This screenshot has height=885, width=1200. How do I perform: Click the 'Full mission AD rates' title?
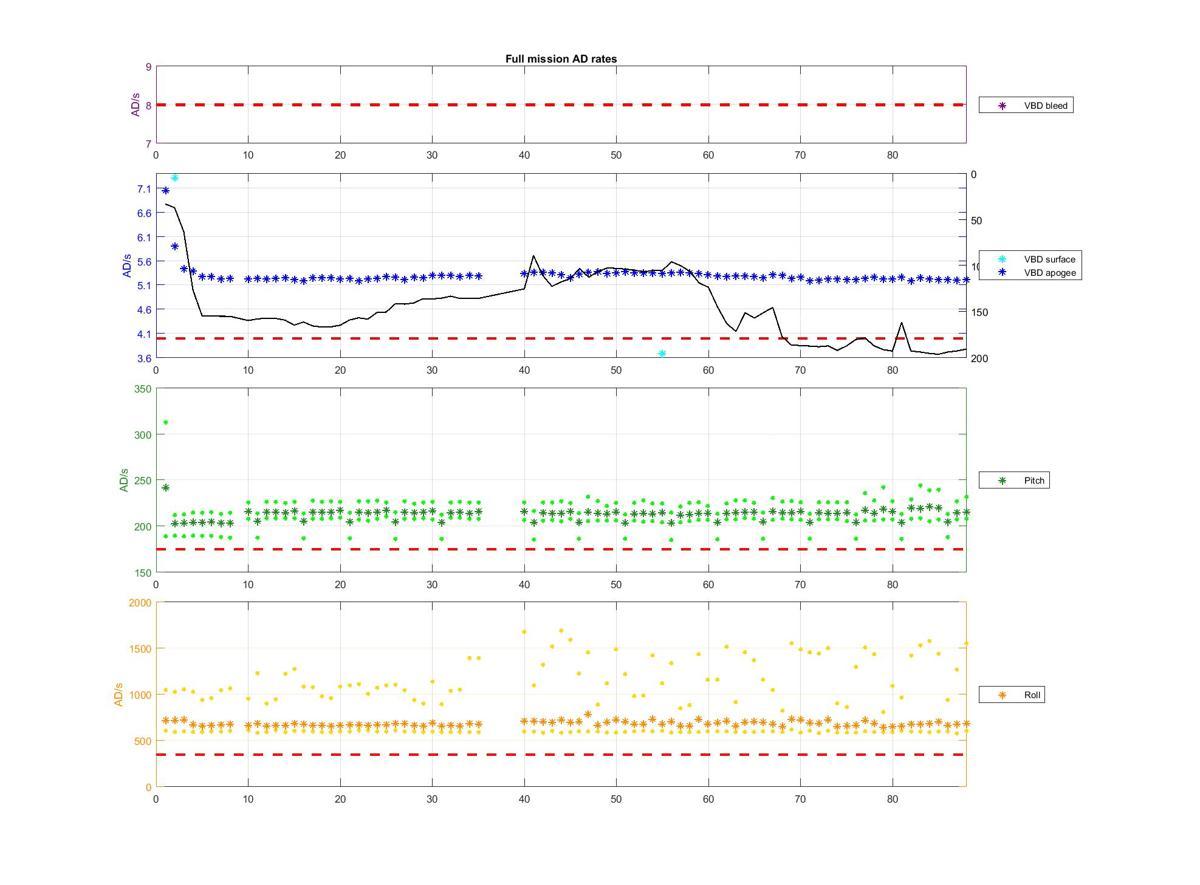tap(561, 59)
